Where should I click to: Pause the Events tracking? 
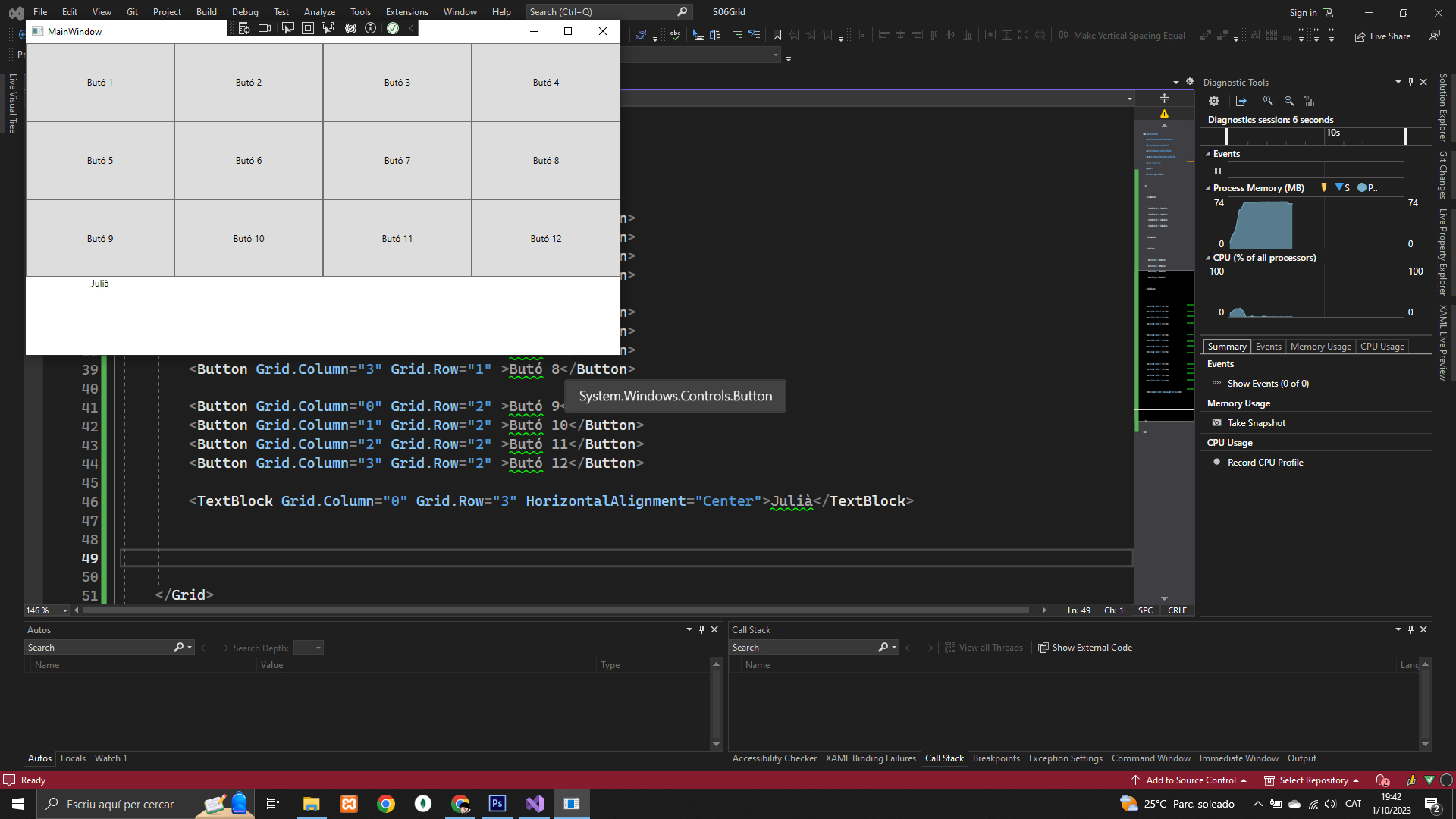point(1218,171)
